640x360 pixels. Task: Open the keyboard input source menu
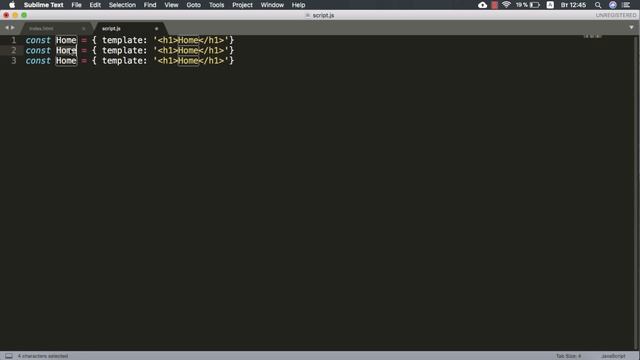tap(550, 5)
